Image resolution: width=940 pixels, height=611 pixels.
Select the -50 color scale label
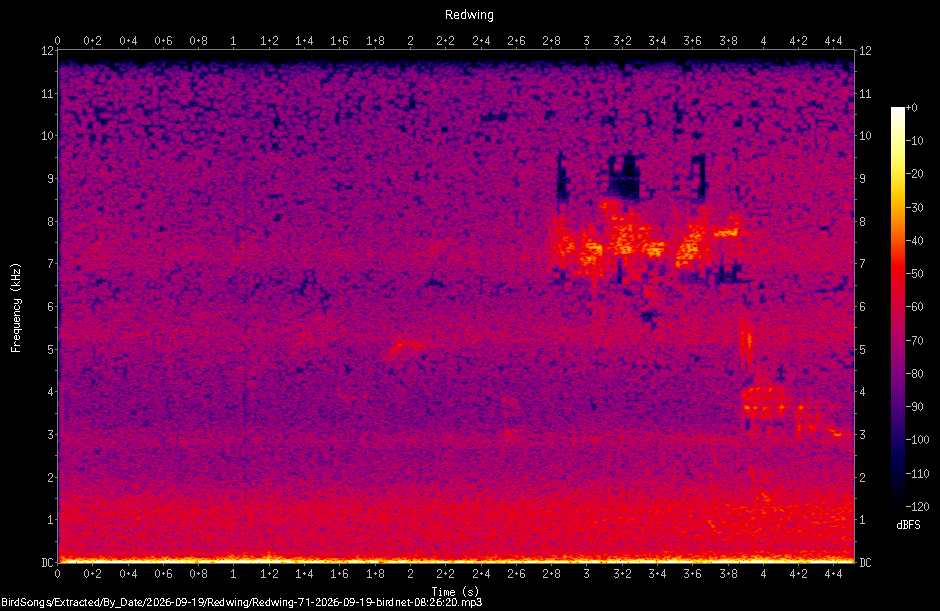click(914, 273)
